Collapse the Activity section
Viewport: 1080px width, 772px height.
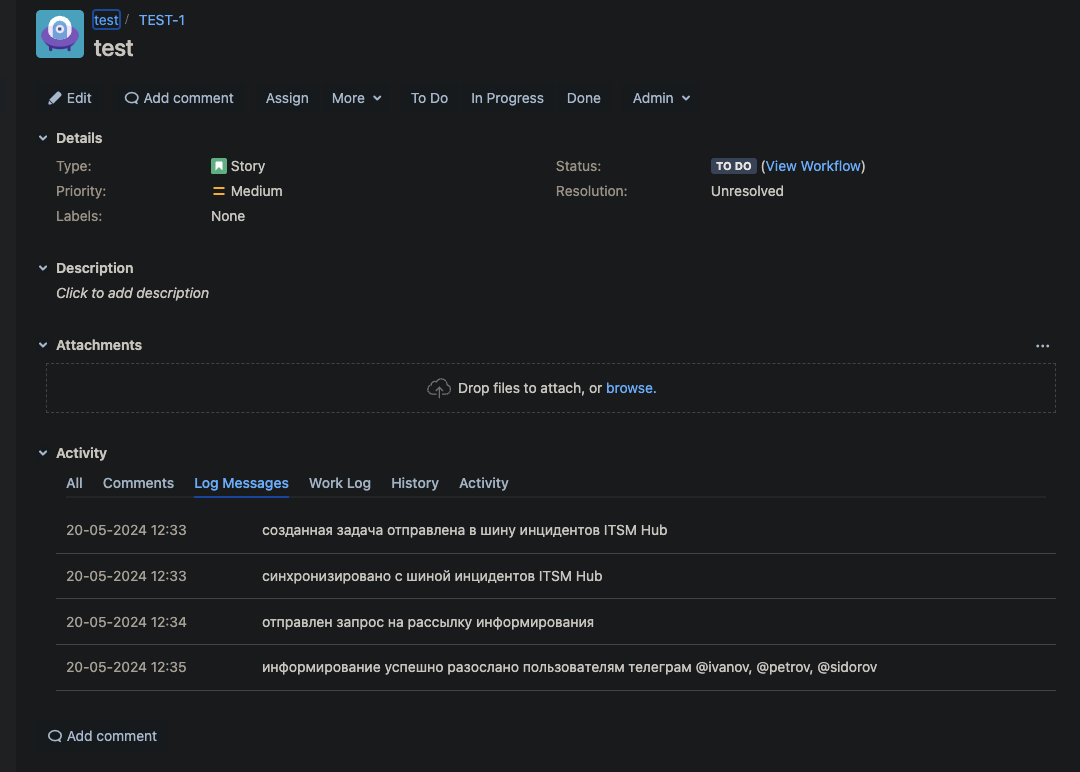coord(43,453)
